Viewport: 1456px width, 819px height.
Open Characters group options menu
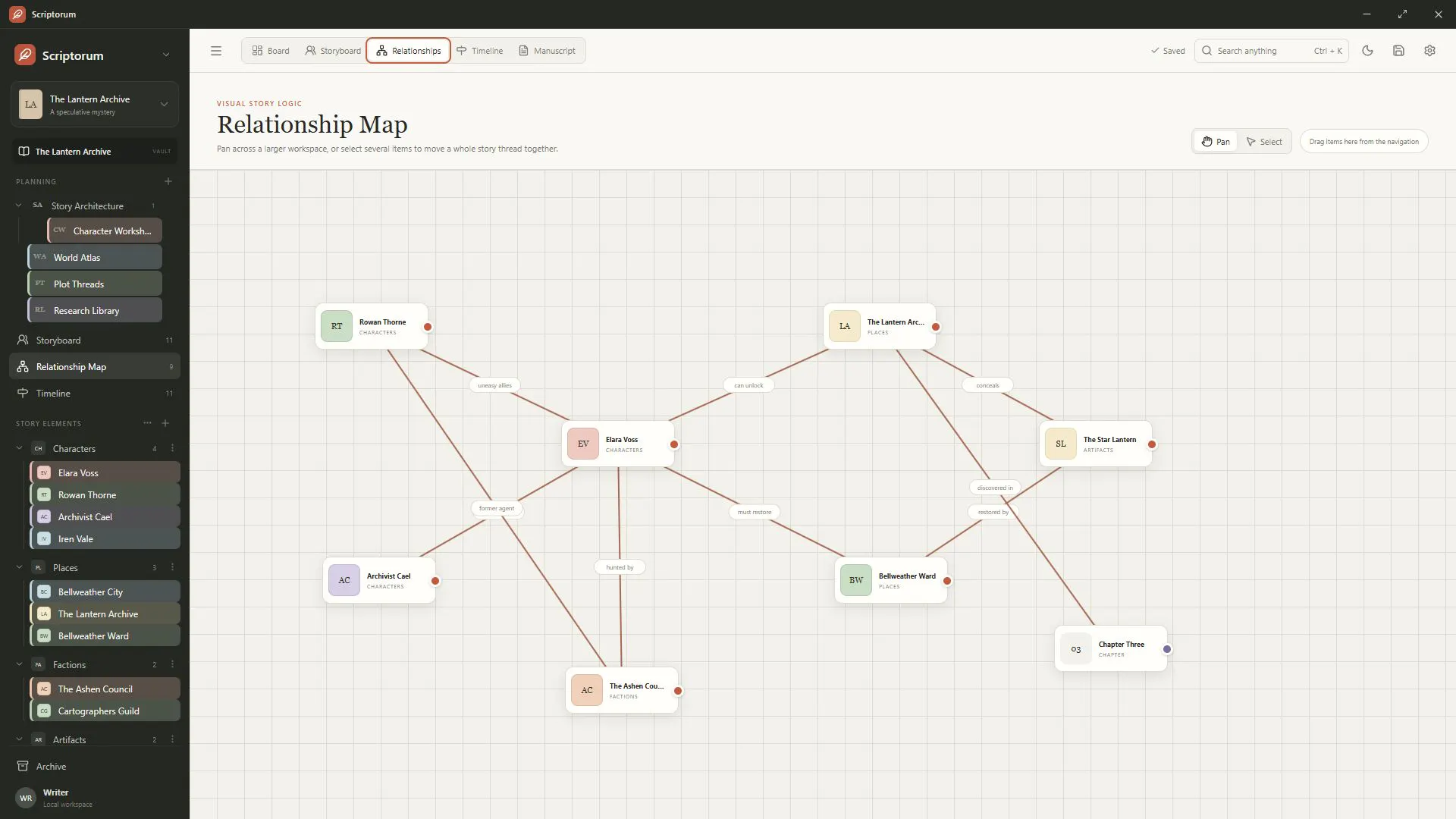(x=172, y=448)
